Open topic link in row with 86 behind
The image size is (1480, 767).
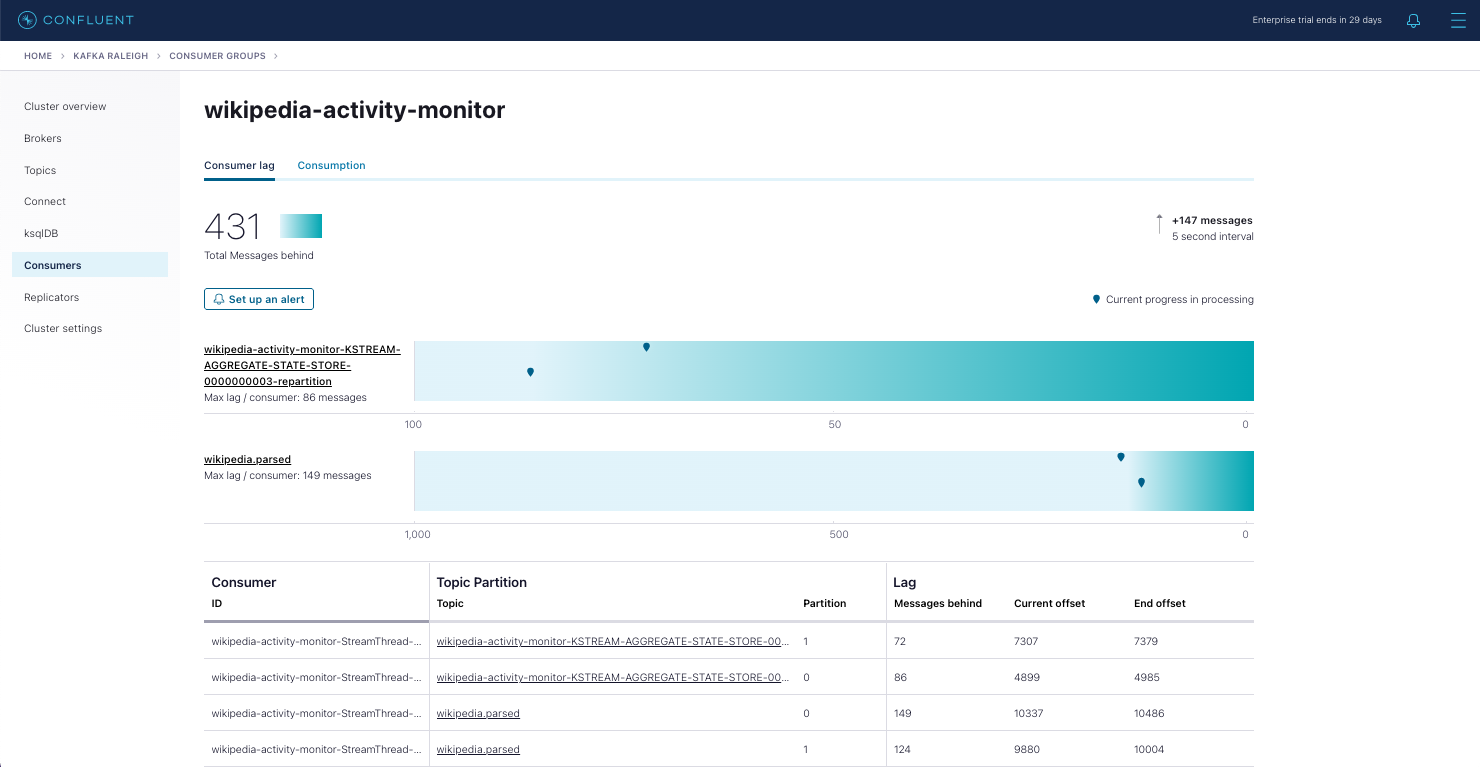click(x=613, y=677)
